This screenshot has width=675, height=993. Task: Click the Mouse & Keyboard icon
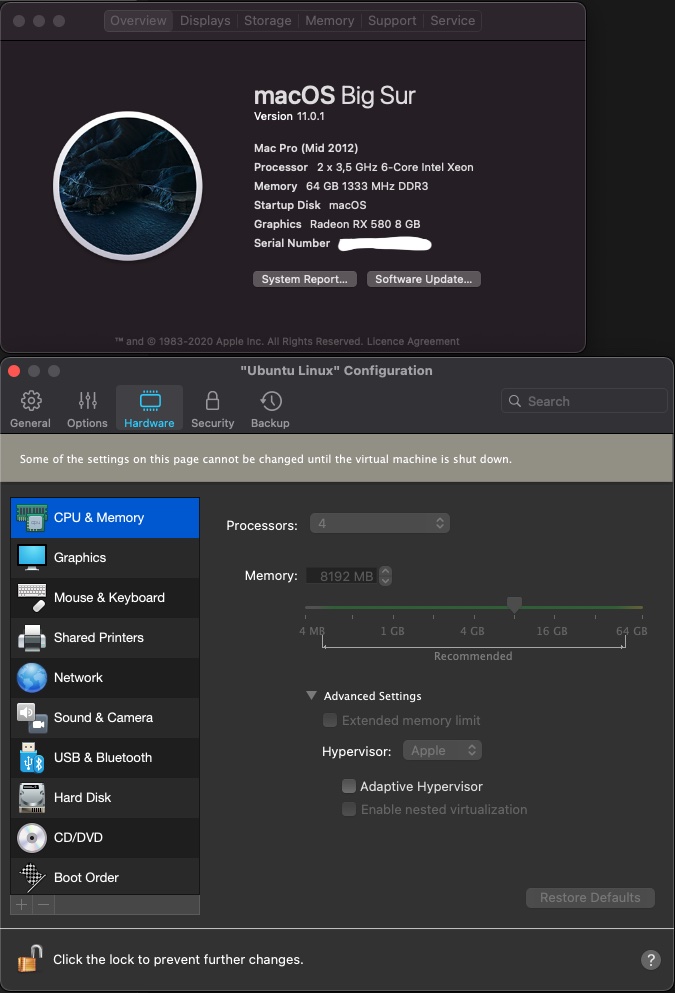32,597
